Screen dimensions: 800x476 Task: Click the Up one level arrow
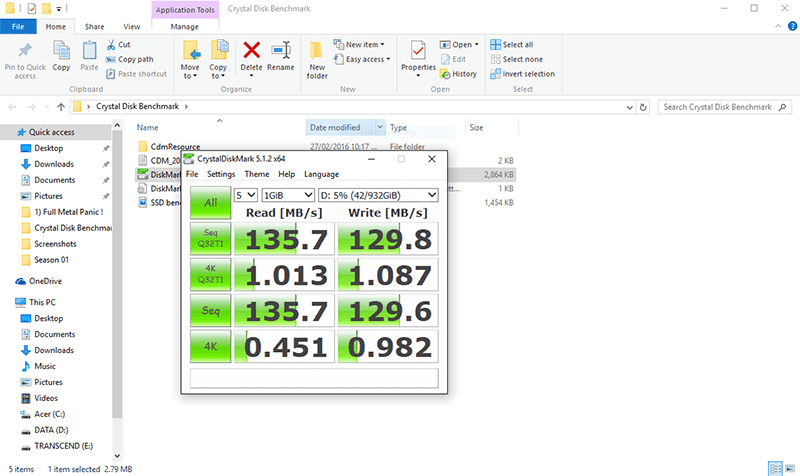pyautogui.click(x=61, y=107)
